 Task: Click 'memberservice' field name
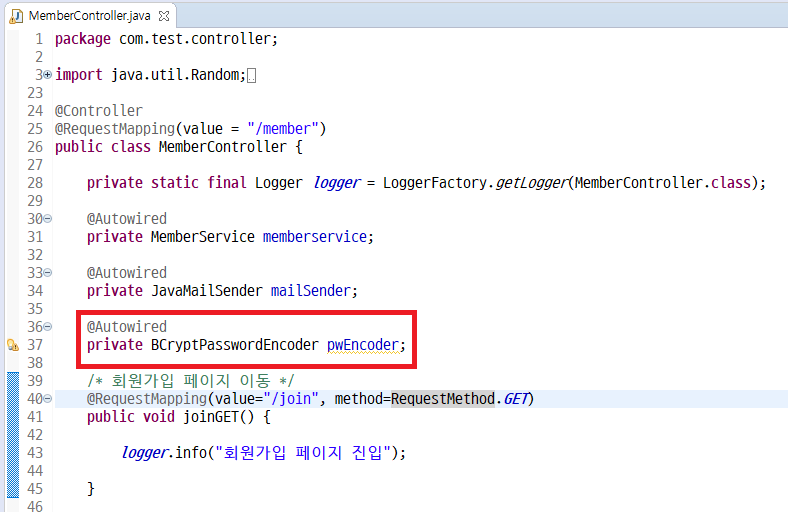[x=315, y=237]
